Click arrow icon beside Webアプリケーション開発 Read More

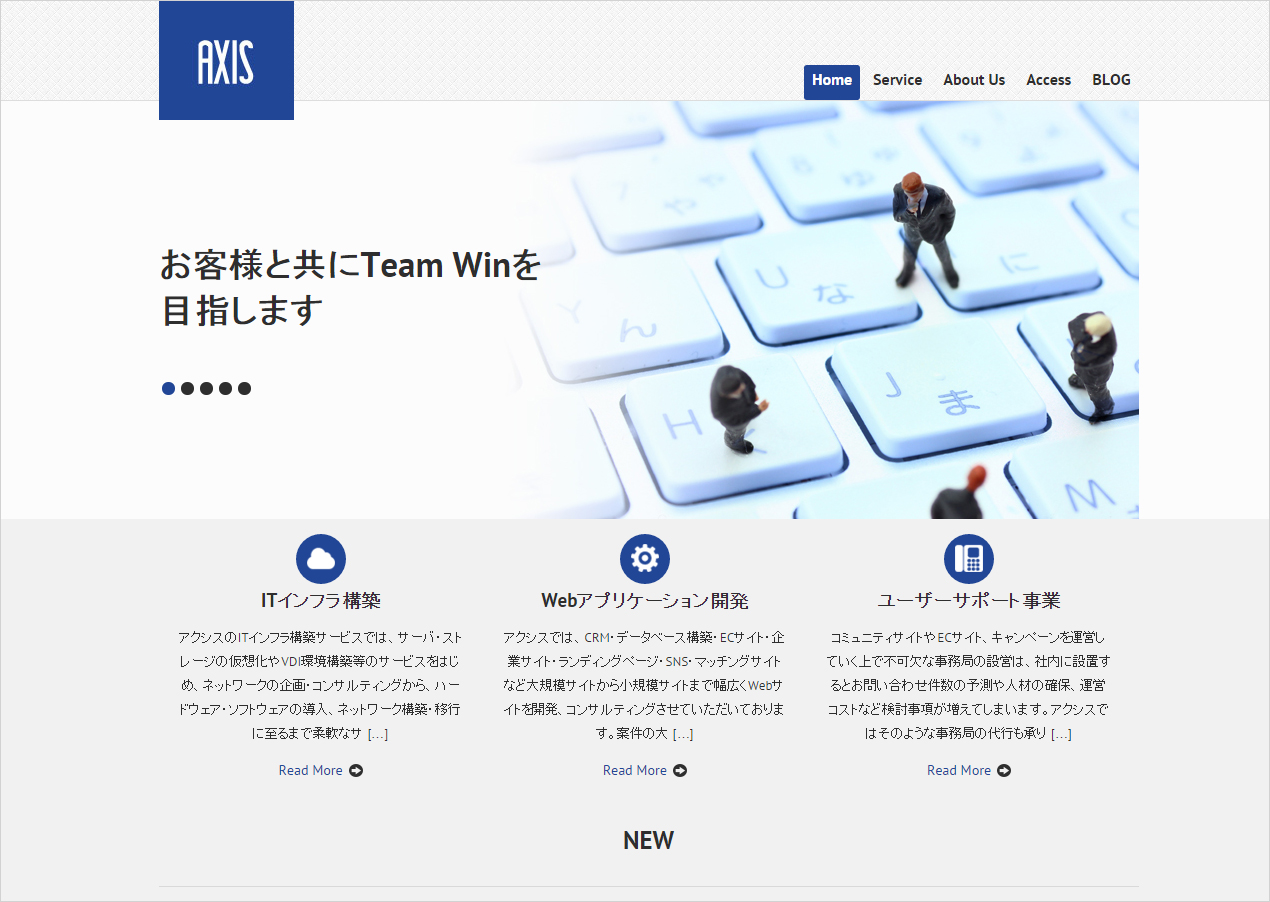tap(680, 771)
